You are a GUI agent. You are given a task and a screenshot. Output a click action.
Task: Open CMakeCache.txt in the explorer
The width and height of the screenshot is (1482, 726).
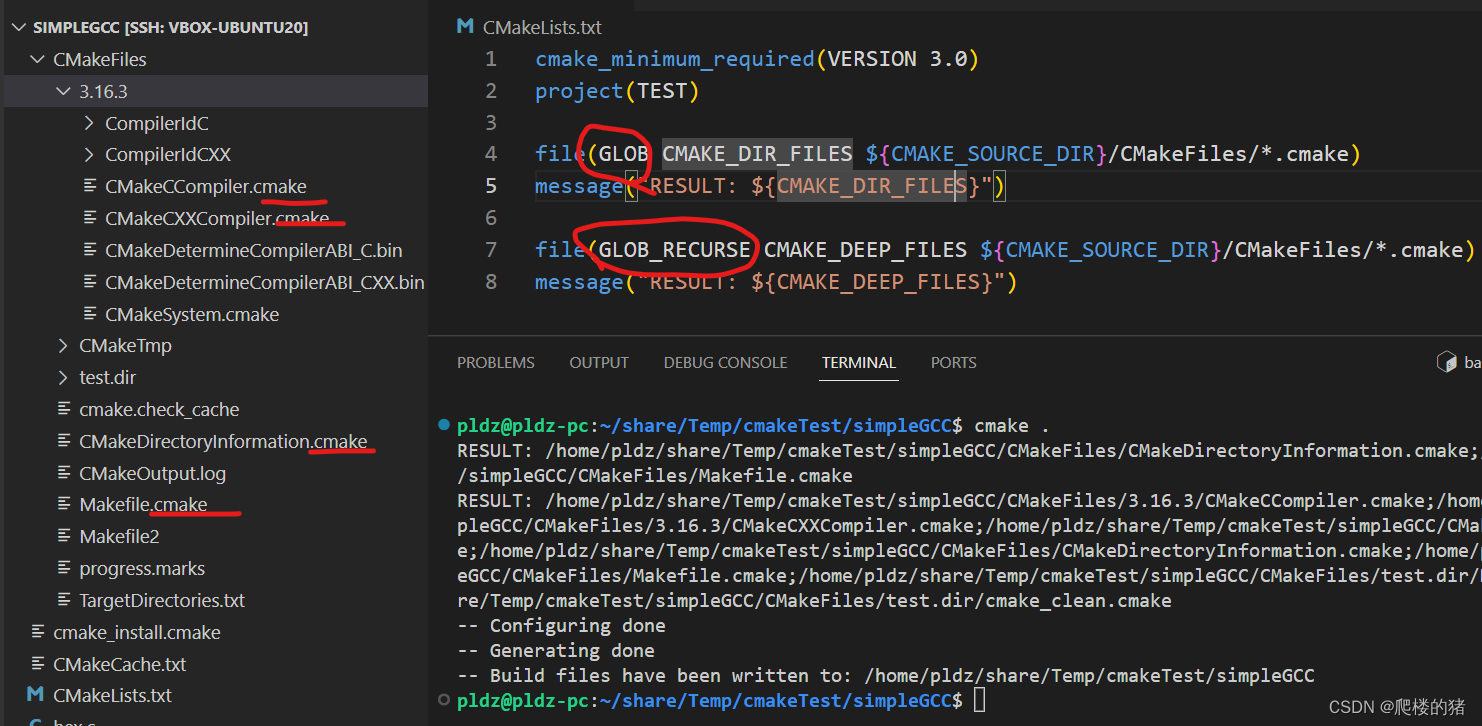[x=120, y=665]
